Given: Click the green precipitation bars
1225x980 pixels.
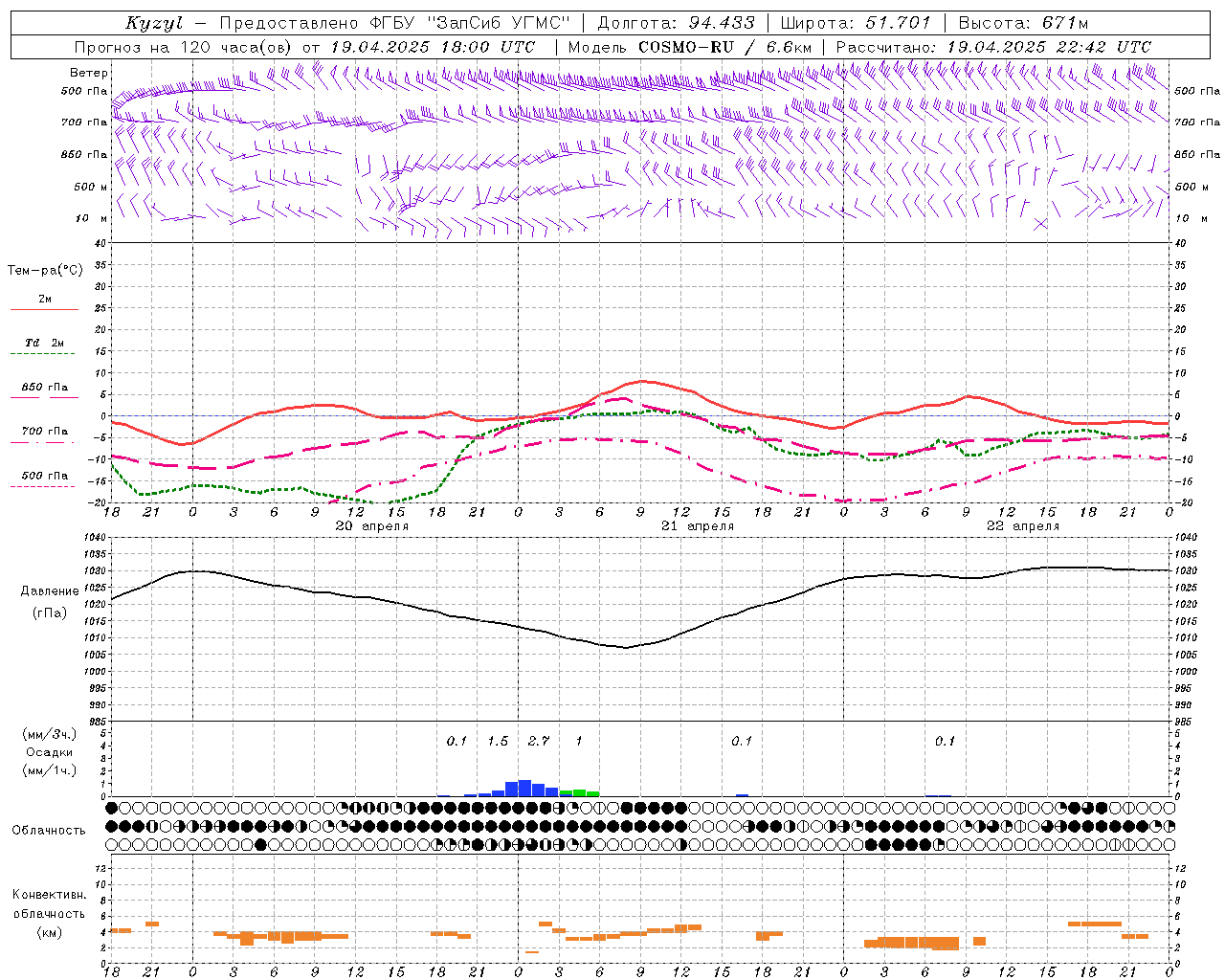Looking at the screenshot, I should pyautogui.click(x=579, y=792).
